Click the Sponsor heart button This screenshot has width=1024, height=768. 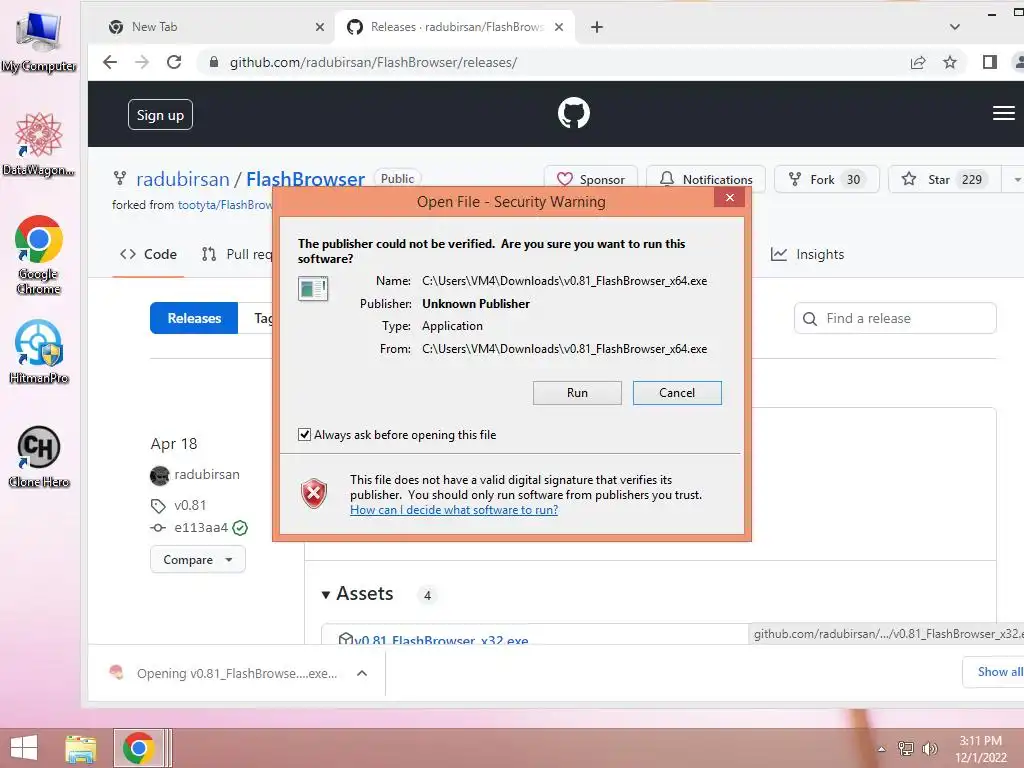tap(590, 179)
